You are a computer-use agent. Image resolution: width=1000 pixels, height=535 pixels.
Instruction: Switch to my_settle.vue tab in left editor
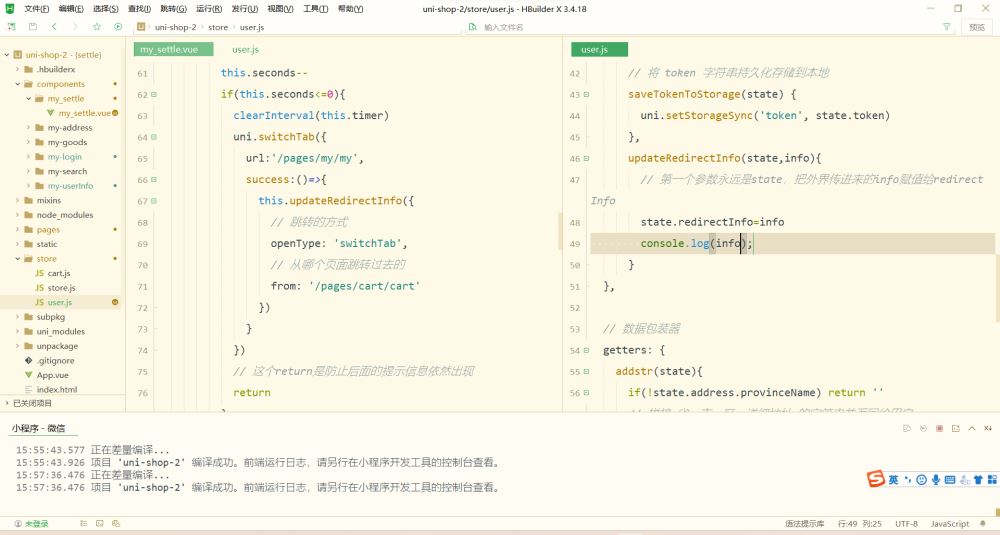(x=173, y=49)
